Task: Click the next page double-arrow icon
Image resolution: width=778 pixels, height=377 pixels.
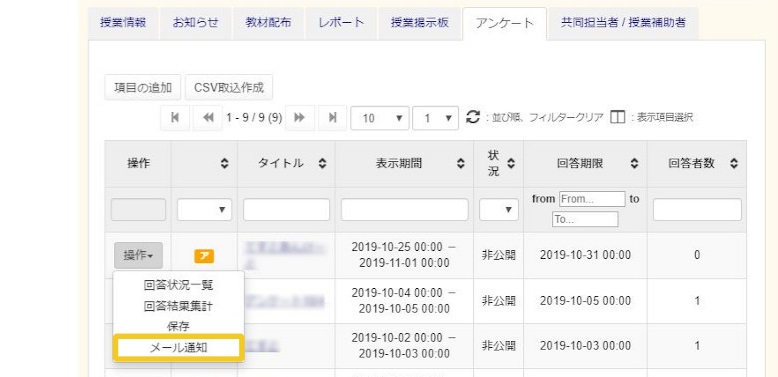Action: click(300, 118)
